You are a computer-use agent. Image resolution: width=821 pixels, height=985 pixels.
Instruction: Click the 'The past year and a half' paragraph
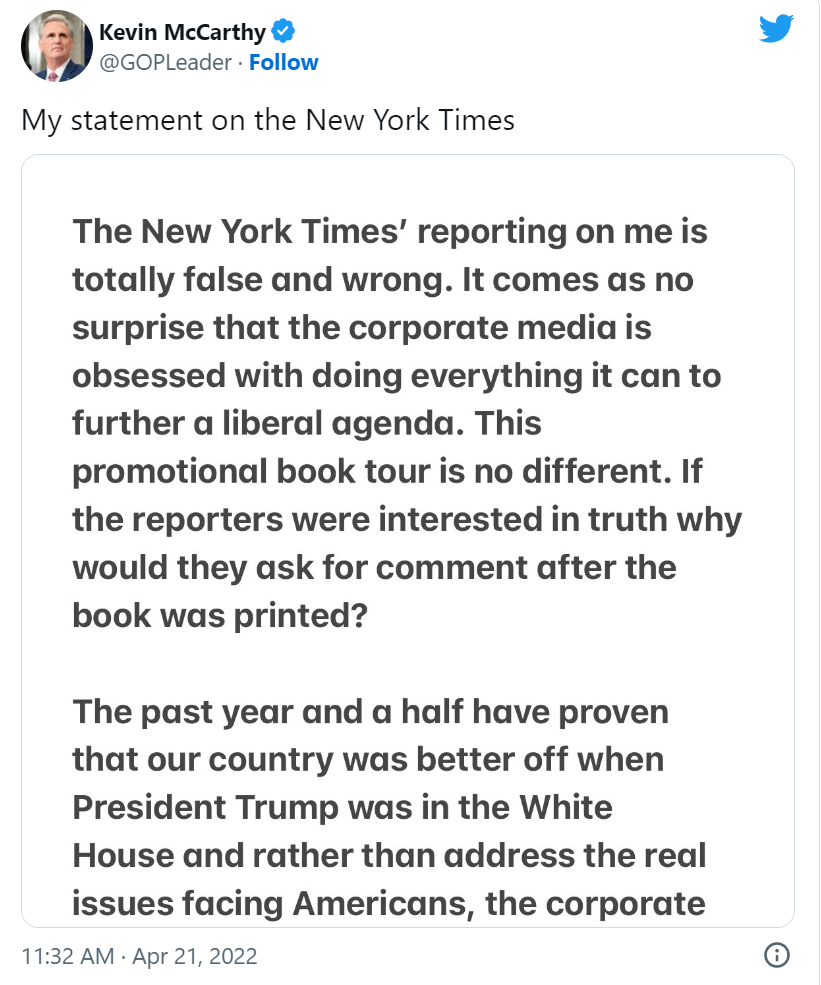[389, 807]
